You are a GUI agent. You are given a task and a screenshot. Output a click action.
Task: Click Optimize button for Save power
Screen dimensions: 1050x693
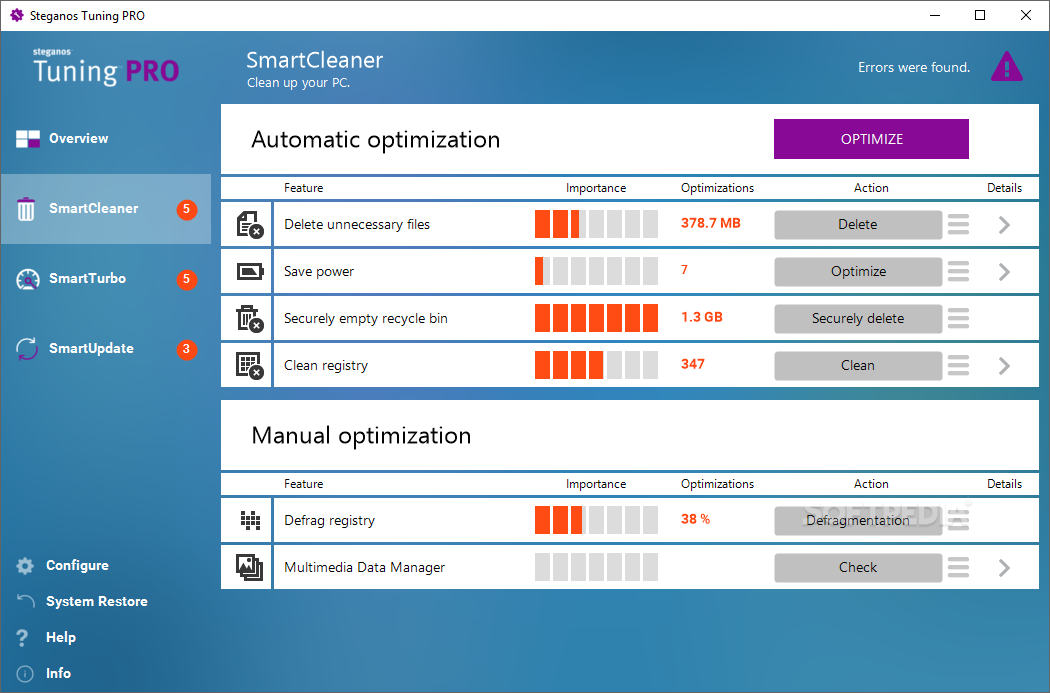pyautogui.click(x=858, y=272)
